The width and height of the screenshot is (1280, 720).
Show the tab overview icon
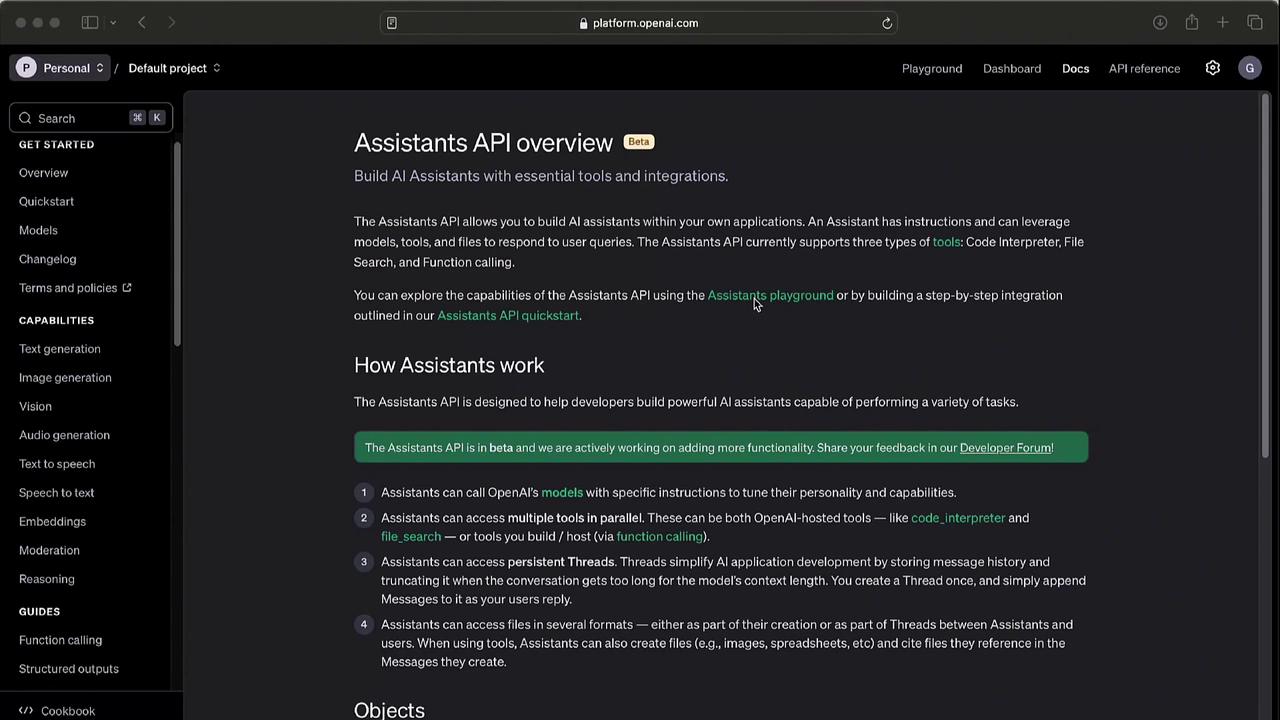coord(1255,23)
